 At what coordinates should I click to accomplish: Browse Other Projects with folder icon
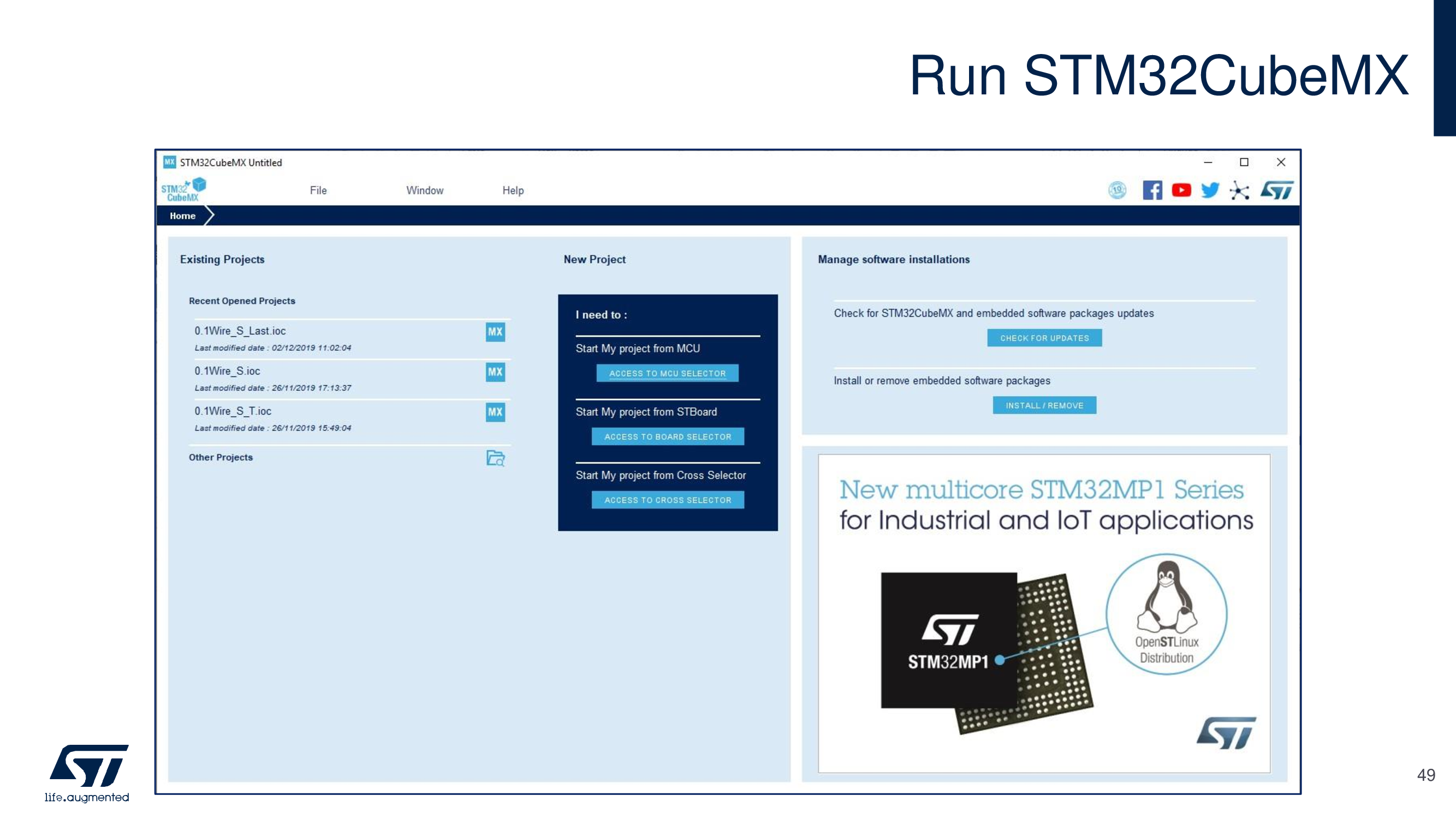(x=495, y=458)
